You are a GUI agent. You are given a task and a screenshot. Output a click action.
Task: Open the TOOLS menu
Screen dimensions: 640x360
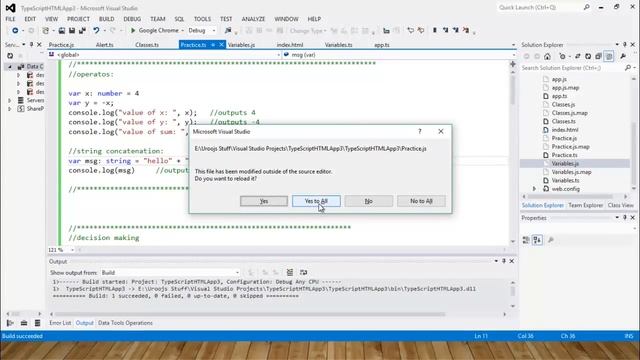click(202, 19)
